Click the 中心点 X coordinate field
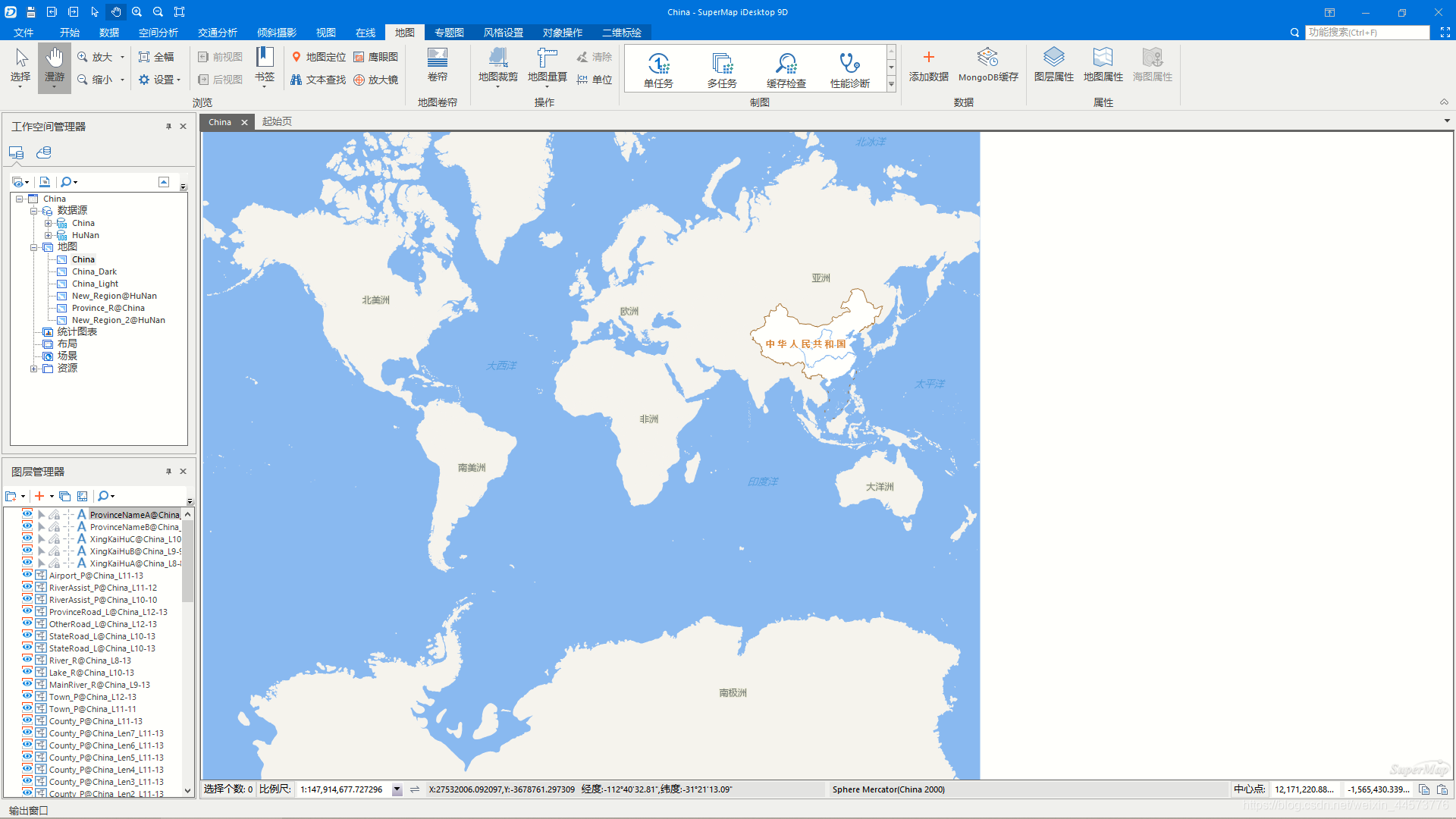Image resolution: width=1456 pixels, height=819 pixels. pyautogui.click(x=1305, y=789)
